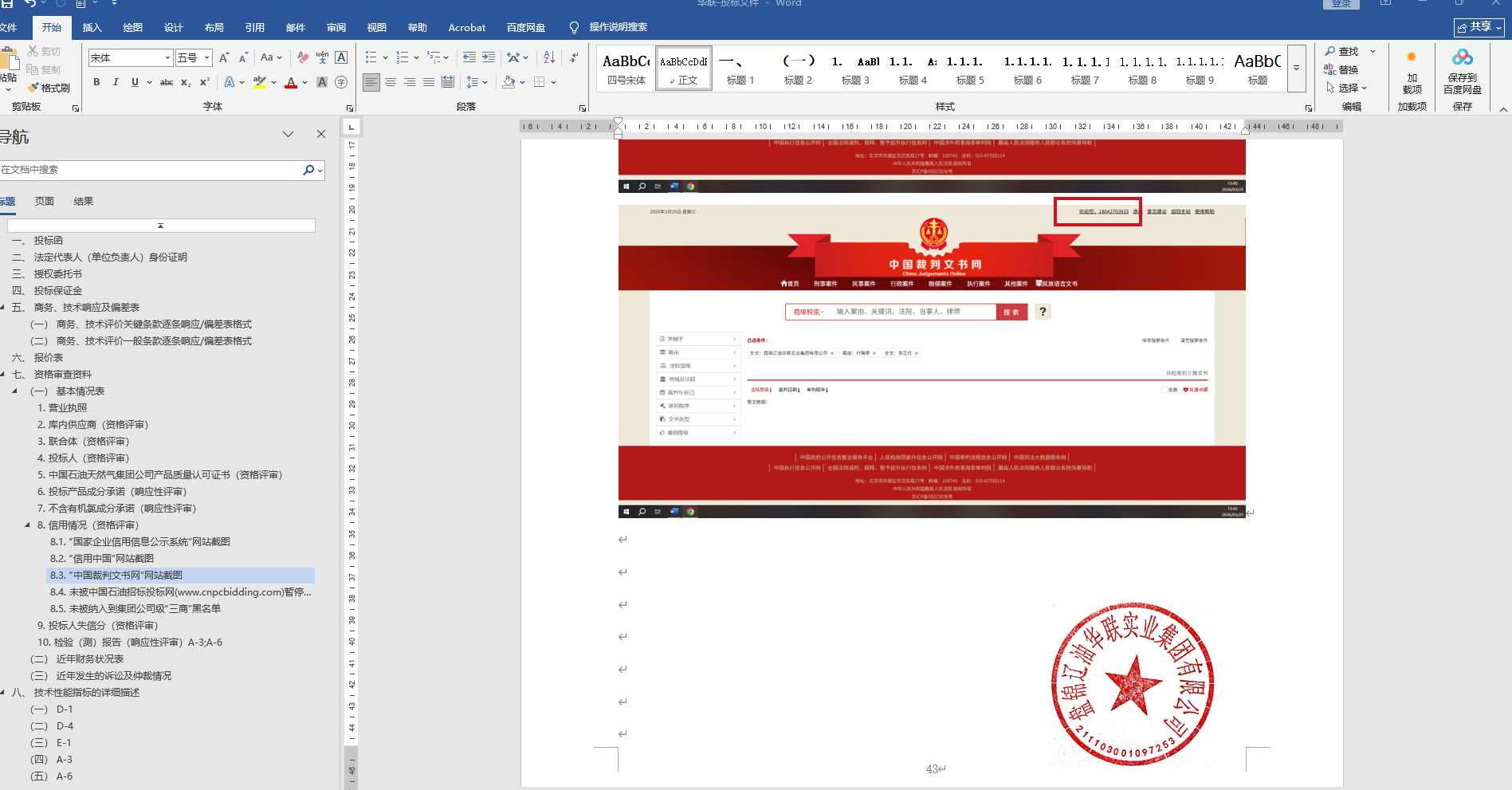The height and width of the screenshot is (790, 1512).
Task: Click the Share (共享) button
Action: coord(1479,27)
